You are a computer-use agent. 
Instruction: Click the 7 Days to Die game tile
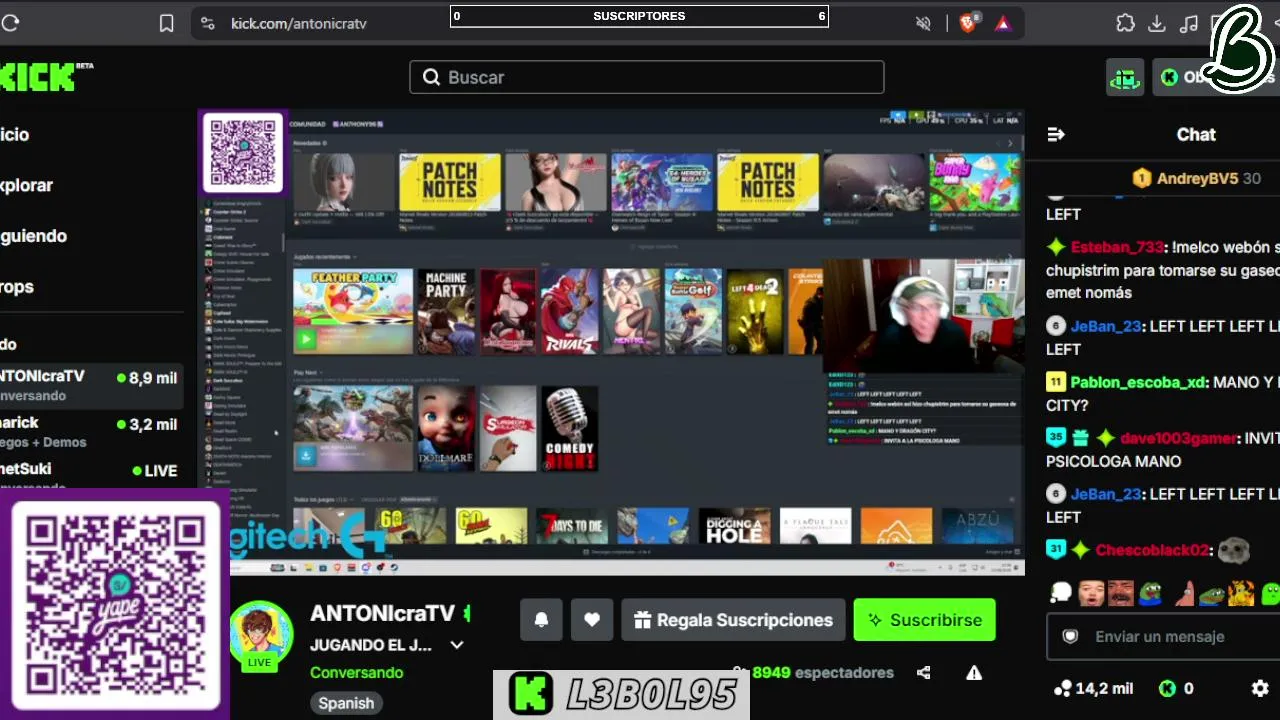point(571,527)
